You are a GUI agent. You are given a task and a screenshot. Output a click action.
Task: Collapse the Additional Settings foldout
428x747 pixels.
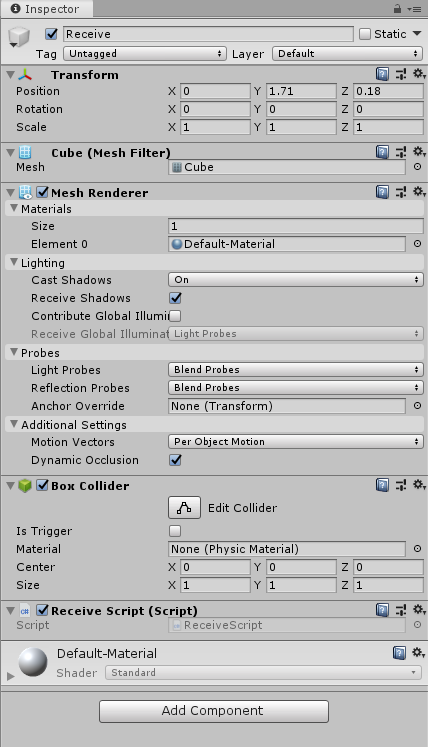14,424
